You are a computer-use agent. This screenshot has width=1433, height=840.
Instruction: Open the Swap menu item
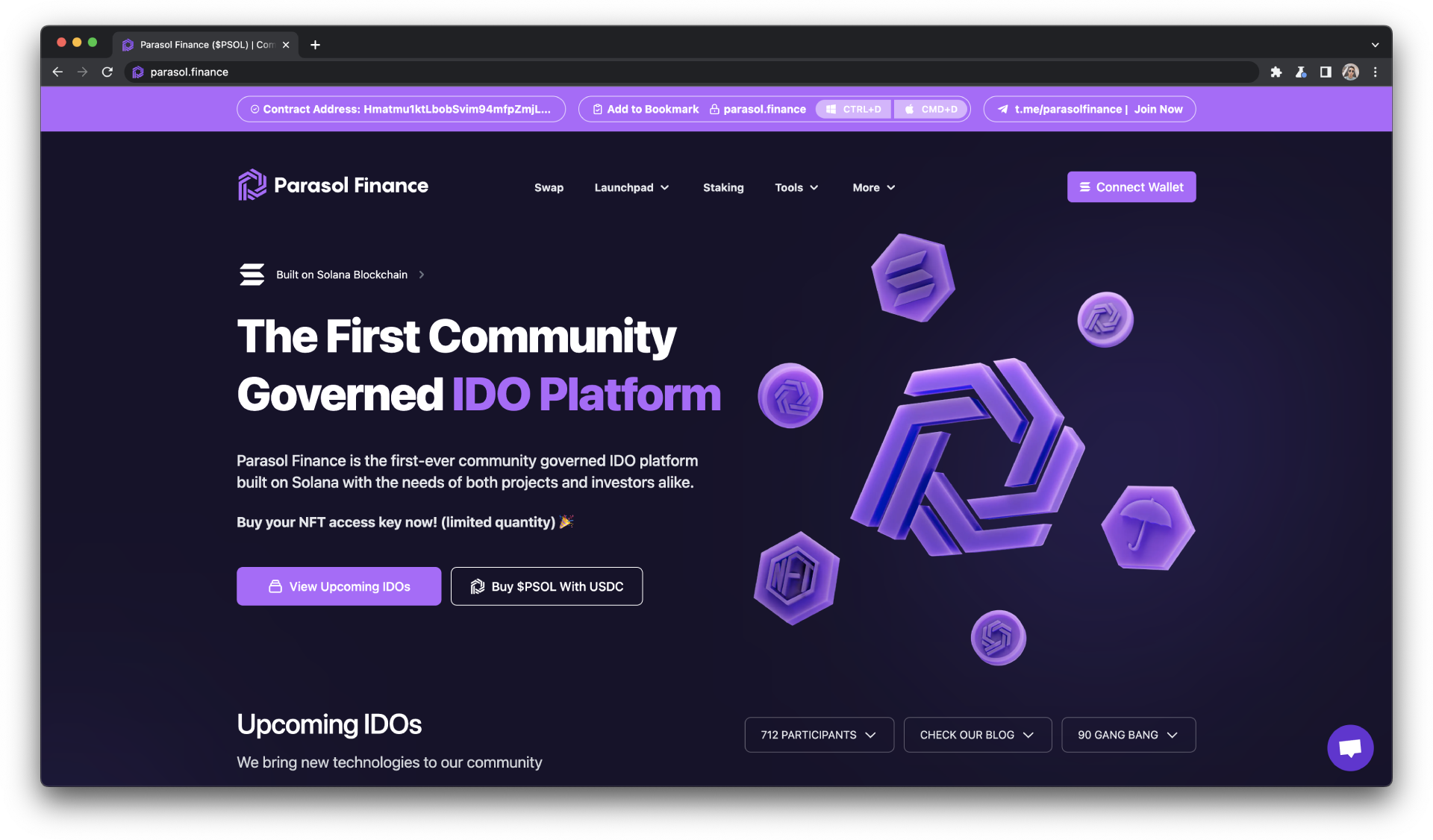[549, 187]
